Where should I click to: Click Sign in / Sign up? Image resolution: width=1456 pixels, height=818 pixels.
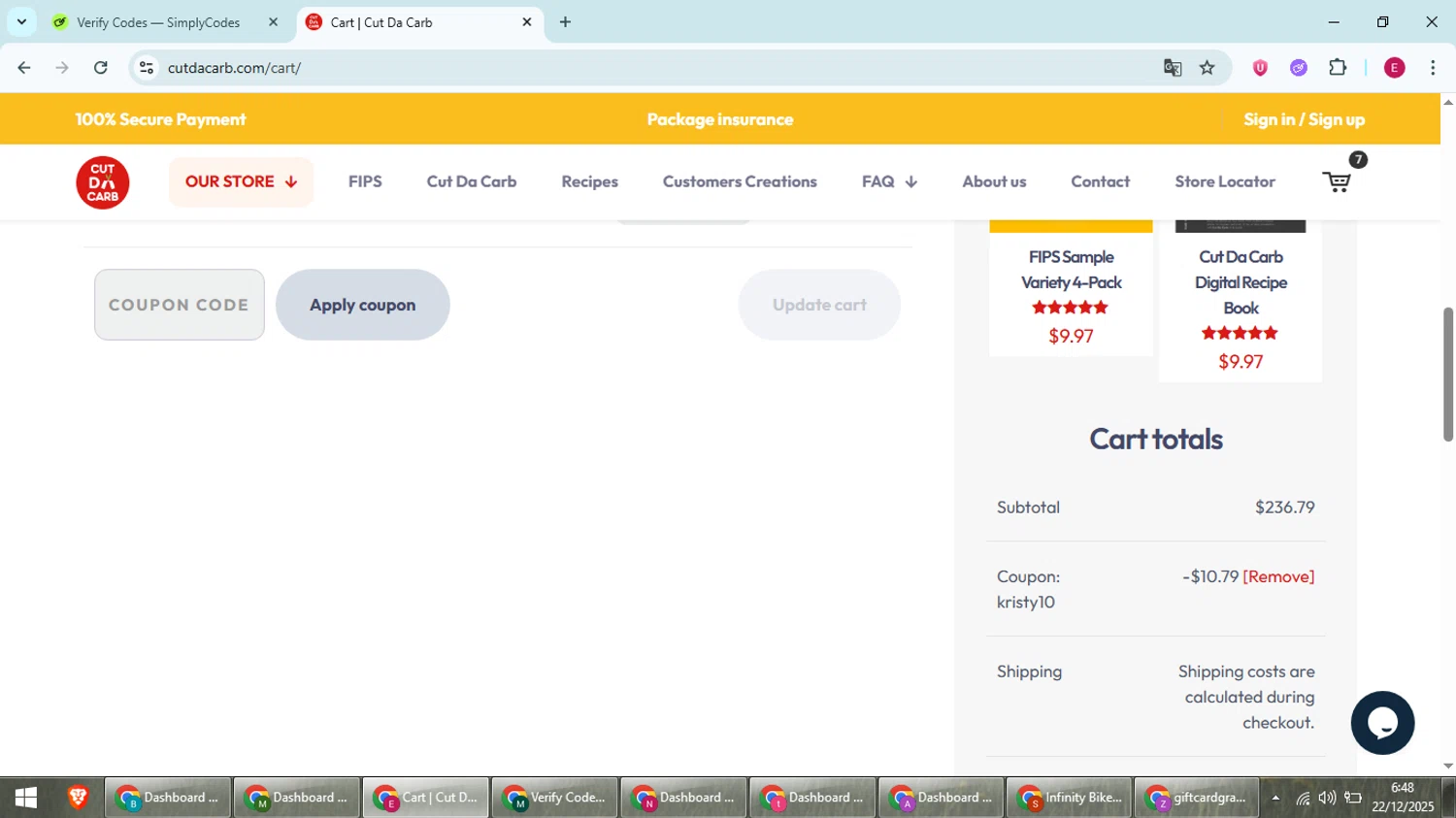pos(1304,119)
